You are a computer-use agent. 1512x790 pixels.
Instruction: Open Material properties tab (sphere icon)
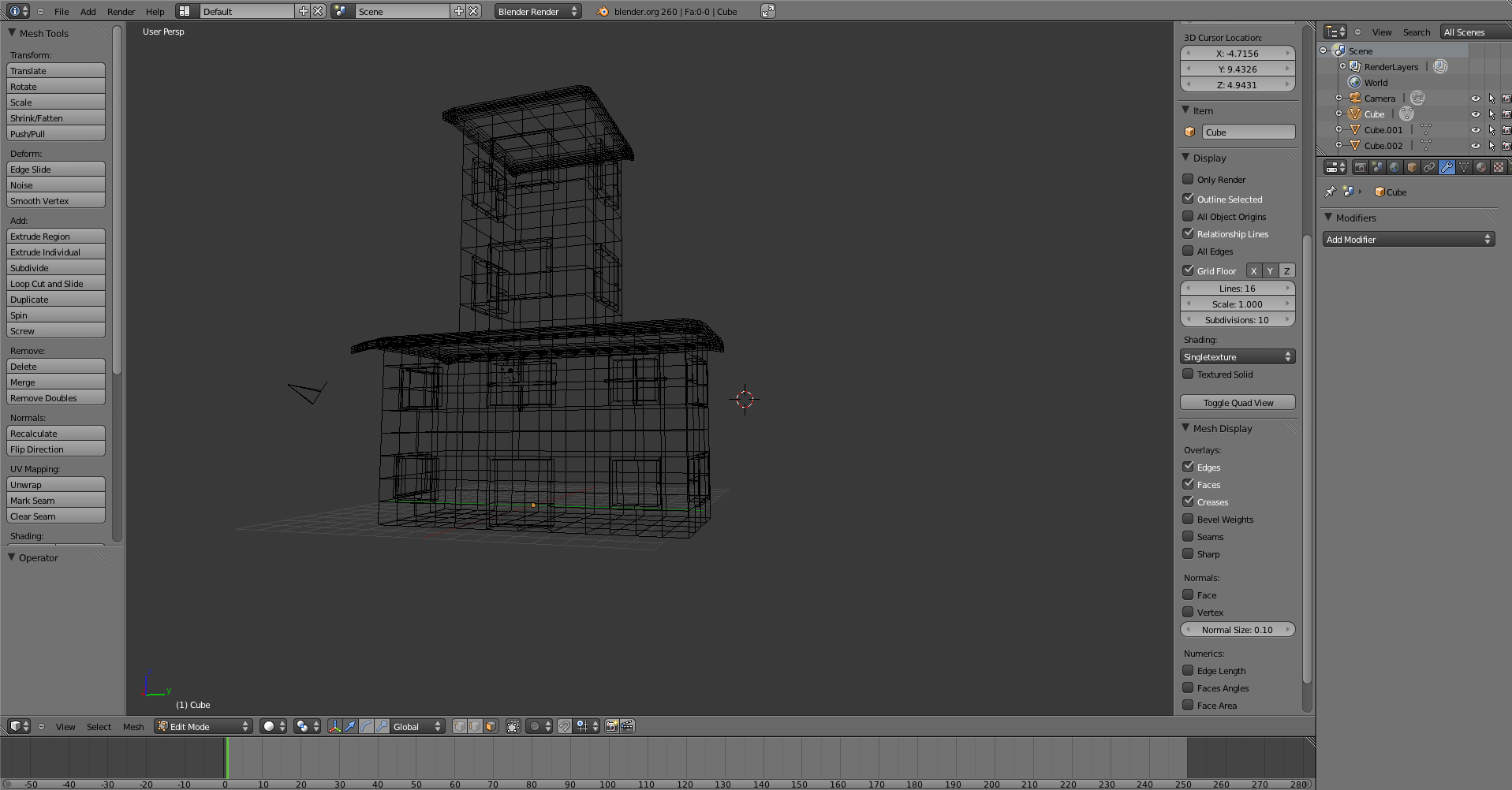tap(1481, 167)
